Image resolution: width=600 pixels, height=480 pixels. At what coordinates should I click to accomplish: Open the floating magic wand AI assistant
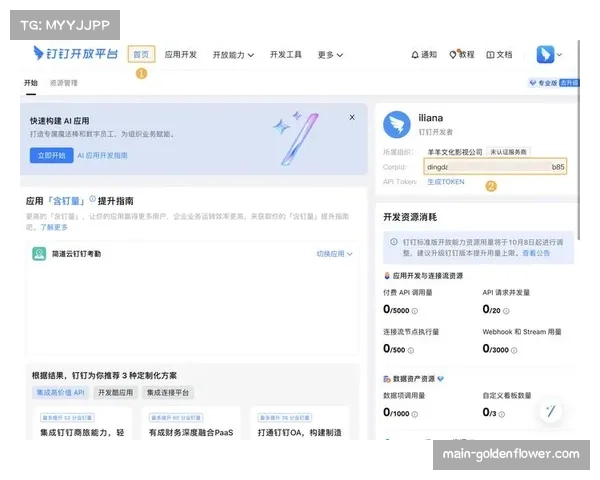tap(551, 411)
